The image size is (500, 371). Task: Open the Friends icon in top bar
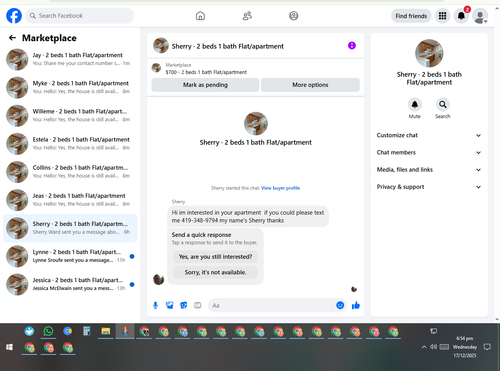point(247,16)
